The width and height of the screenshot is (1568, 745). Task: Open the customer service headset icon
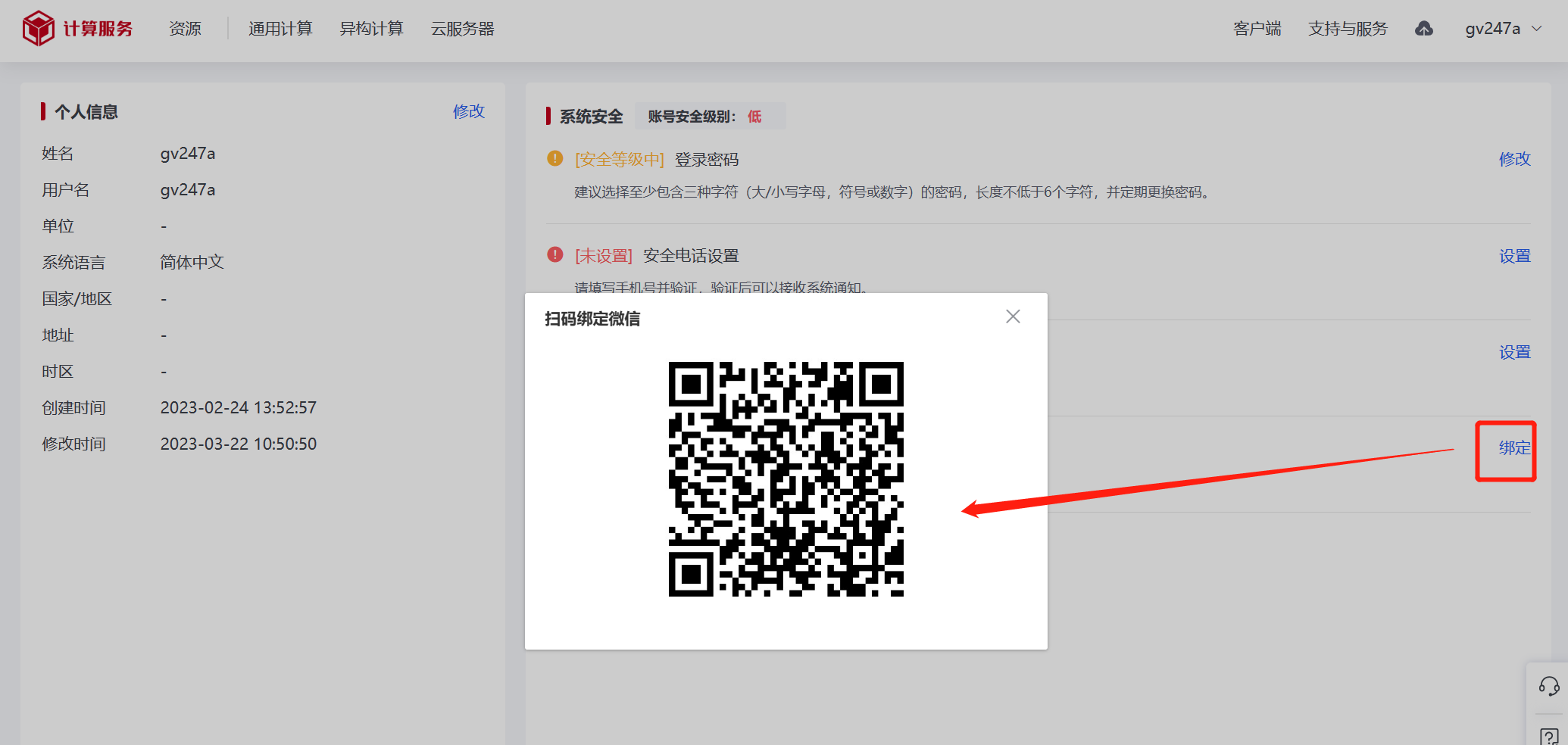[1549, 687]
